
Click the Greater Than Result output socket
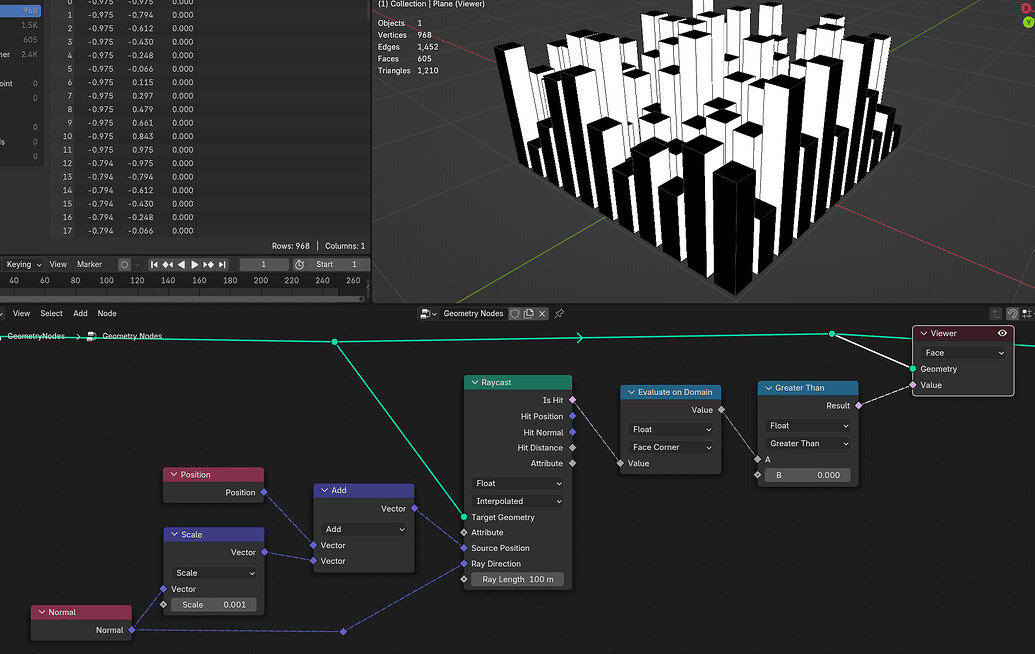pyautogui.click(x=859, y=406)
